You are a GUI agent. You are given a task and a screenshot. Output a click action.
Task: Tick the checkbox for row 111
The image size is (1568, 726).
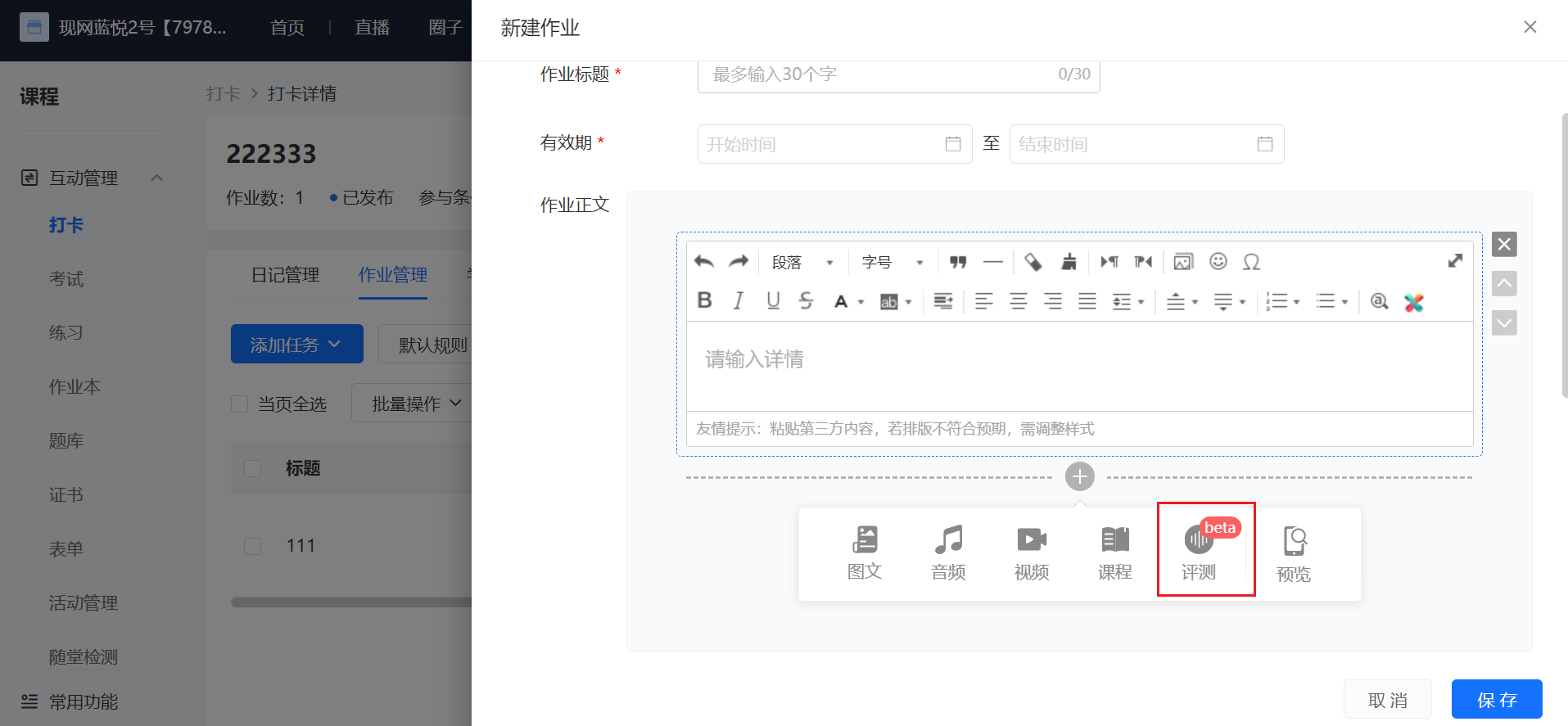click(x=253, y=546)
